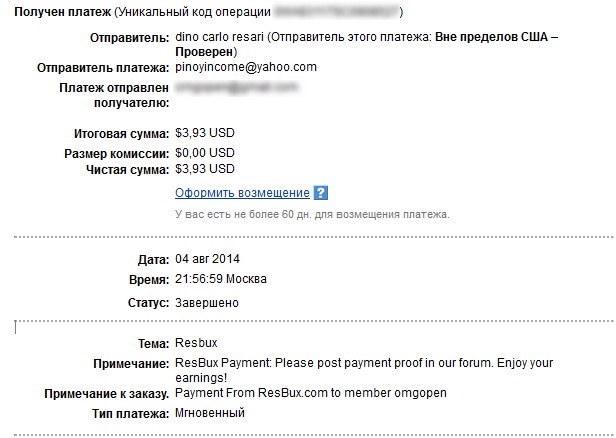Click the 60-day refund notice text
The width and height of the screenshot is (616, 438).
[312, 214]
